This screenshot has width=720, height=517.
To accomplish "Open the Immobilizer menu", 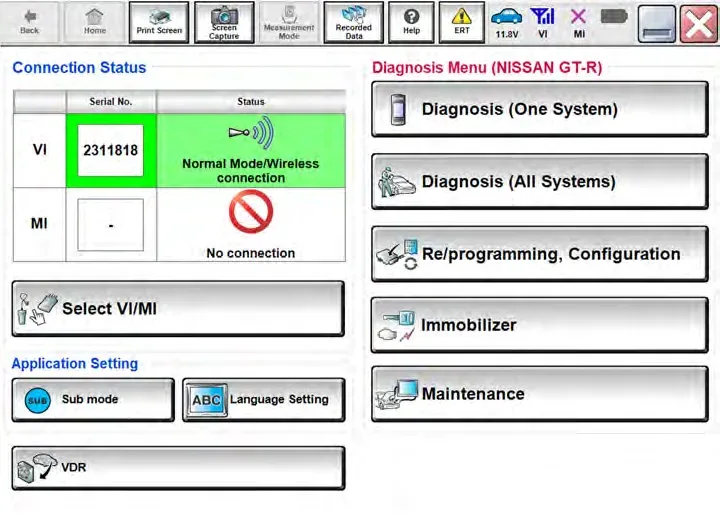I will [x=540, y=325].
